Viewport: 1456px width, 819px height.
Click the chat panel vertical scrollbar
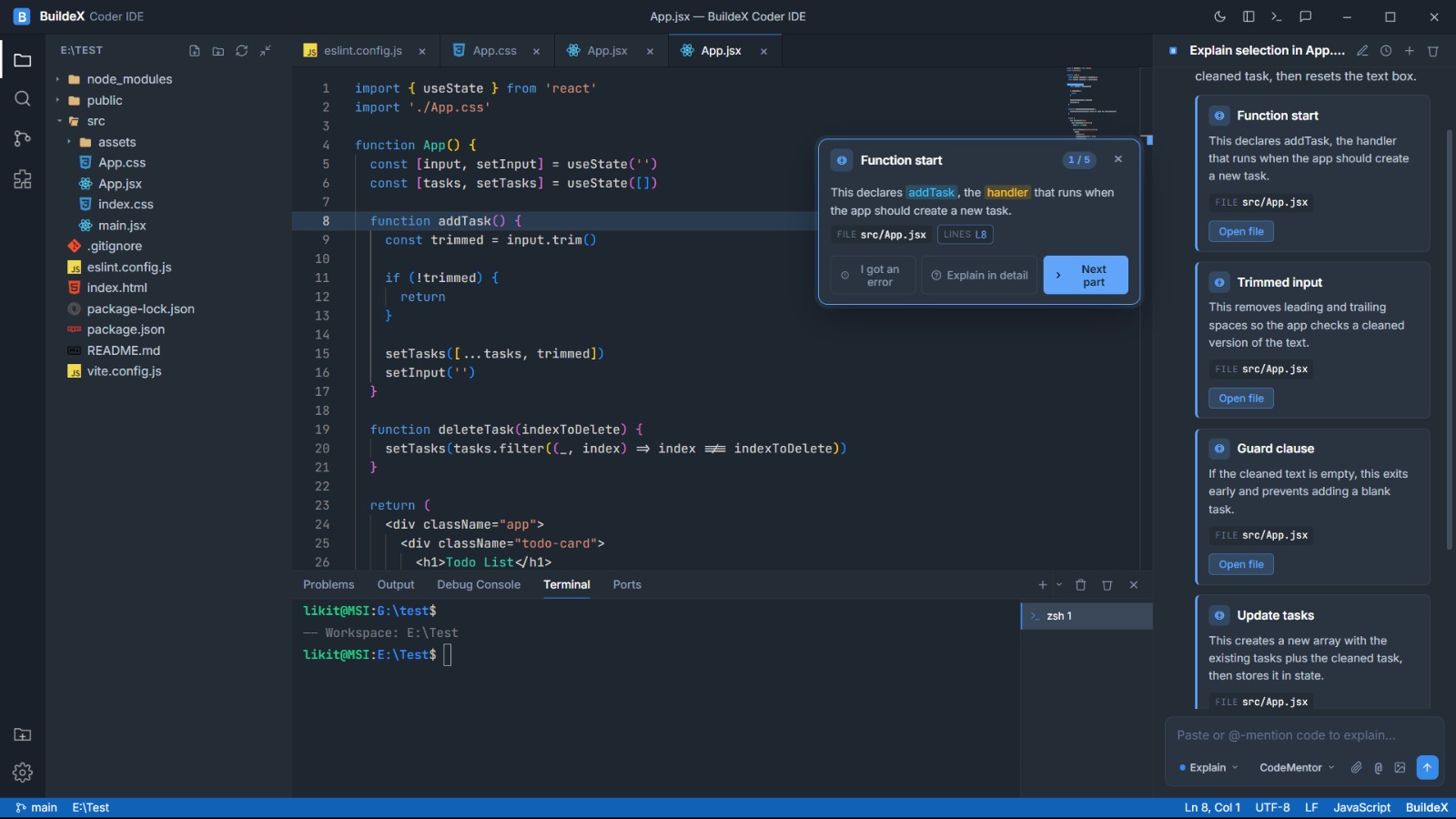click(x=1450, y=339)
